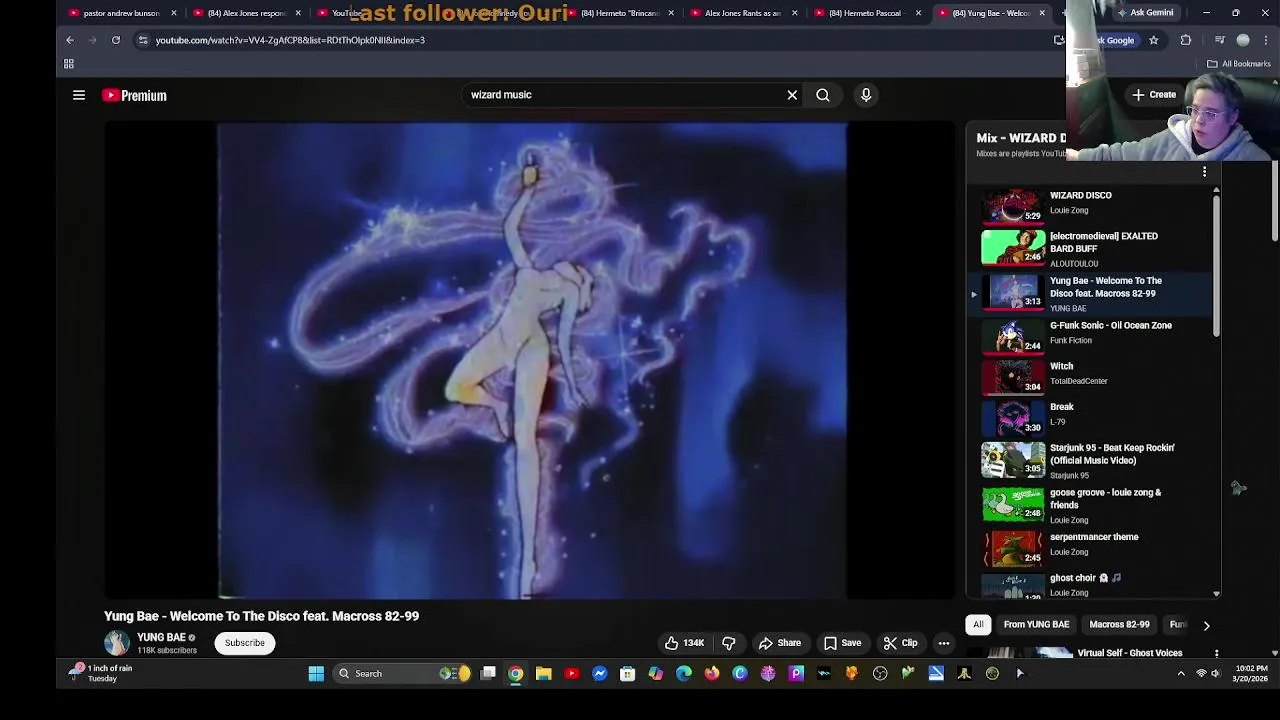Bookmark this page with star icon
1280x720 pixels.
pos(1153,40)
